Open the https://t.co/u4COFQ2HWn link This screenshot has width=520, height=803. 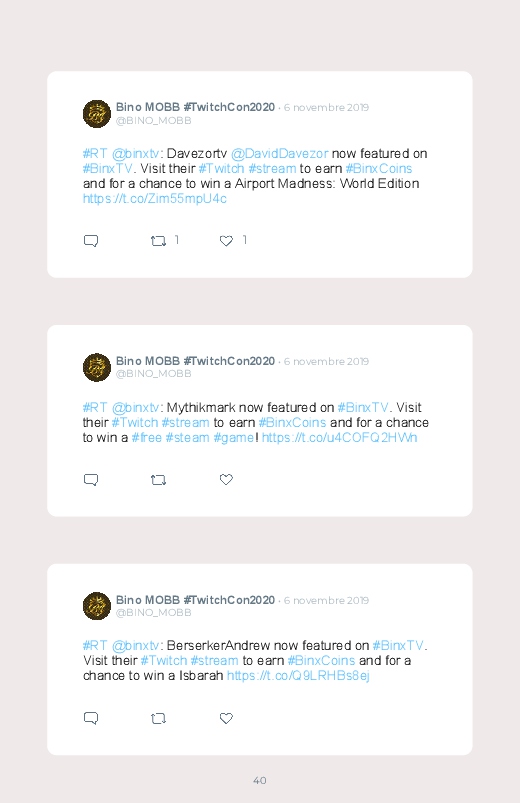point(340,438)
